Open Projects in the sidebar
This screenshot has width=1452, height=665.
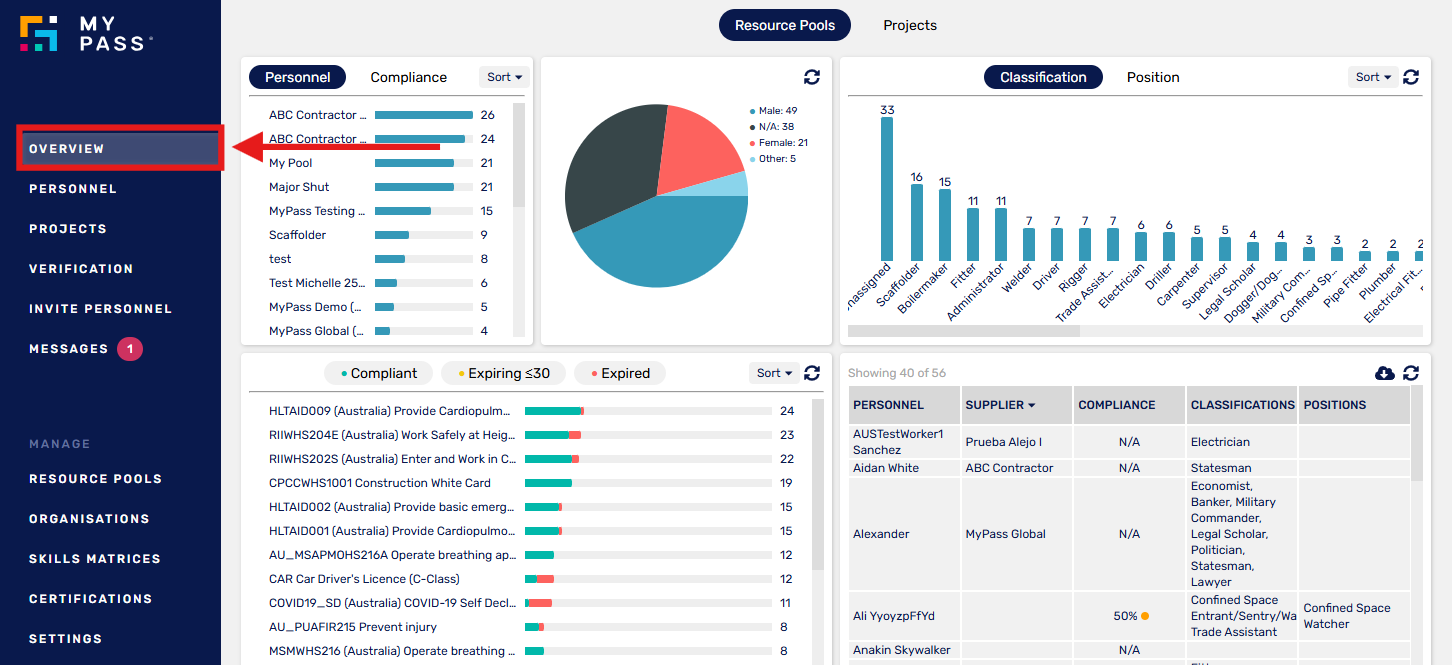pyautogui.click(x=68, y=229)
